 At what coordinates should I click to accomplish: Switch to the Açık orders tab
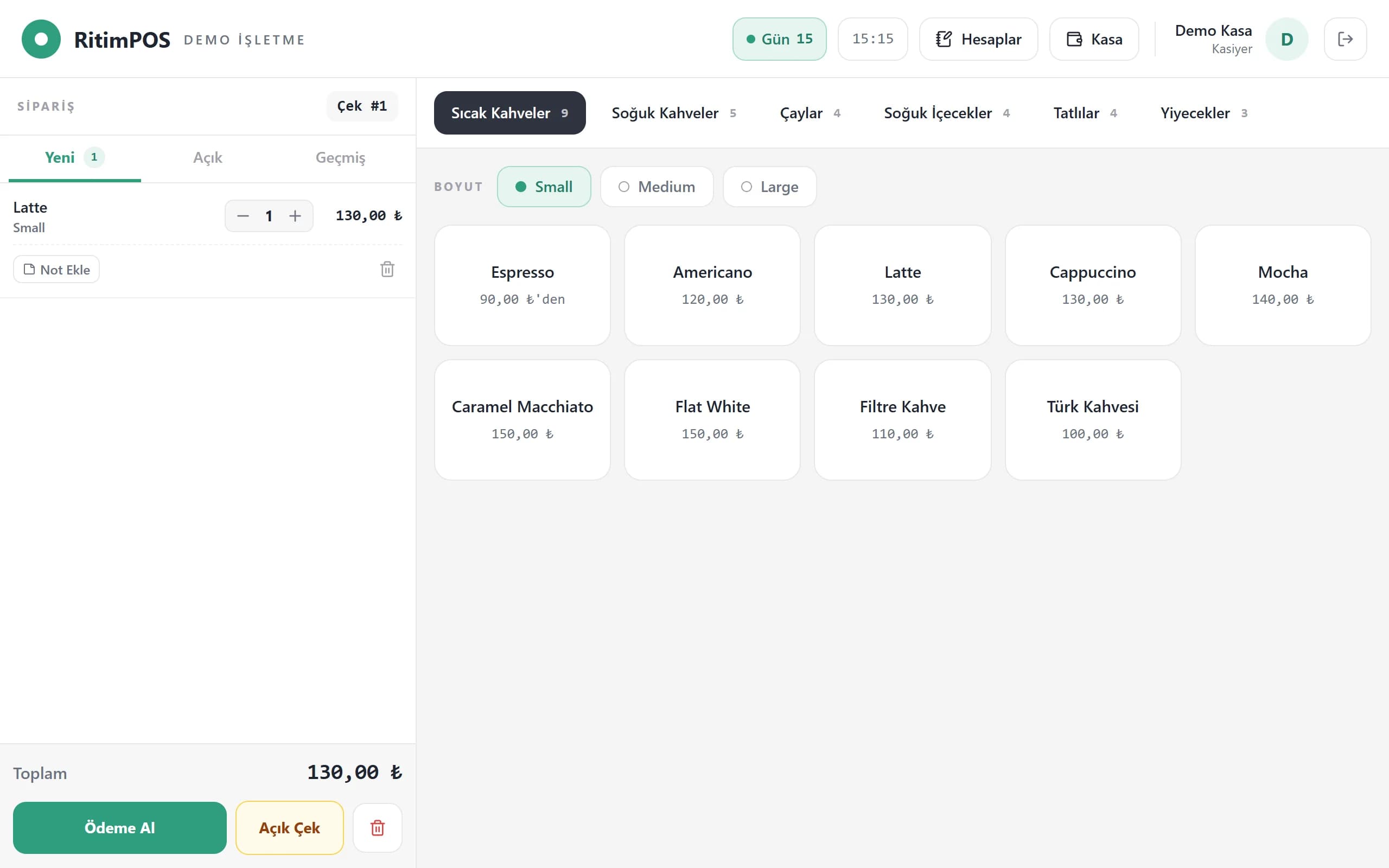point(207,158)
